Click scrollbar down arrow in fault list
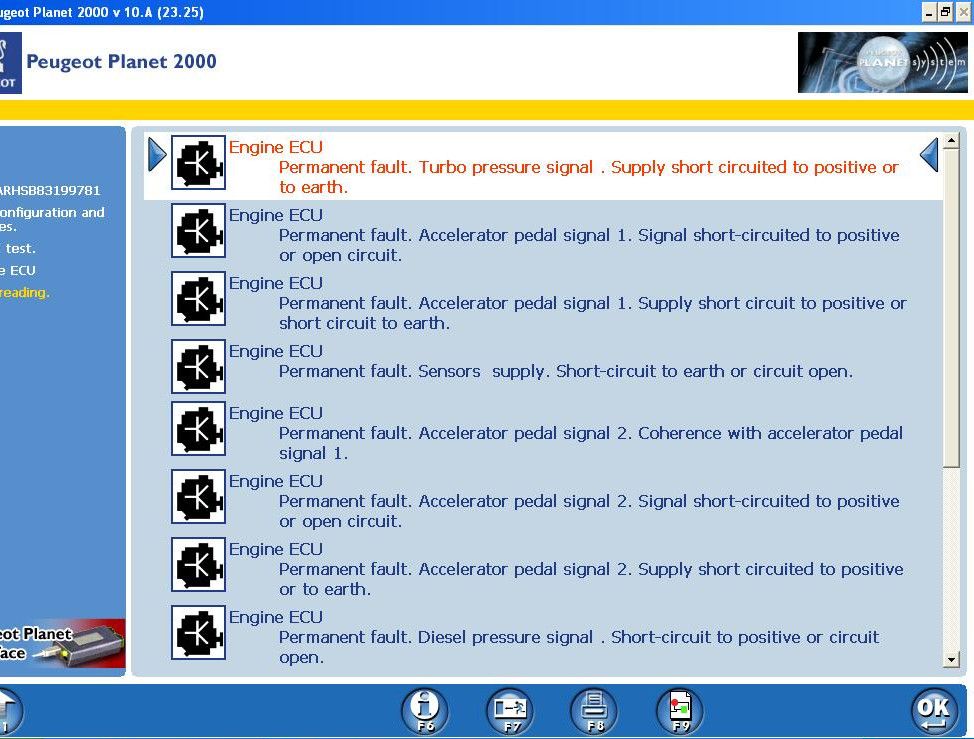Screen dimensions: 974x739 951,660
